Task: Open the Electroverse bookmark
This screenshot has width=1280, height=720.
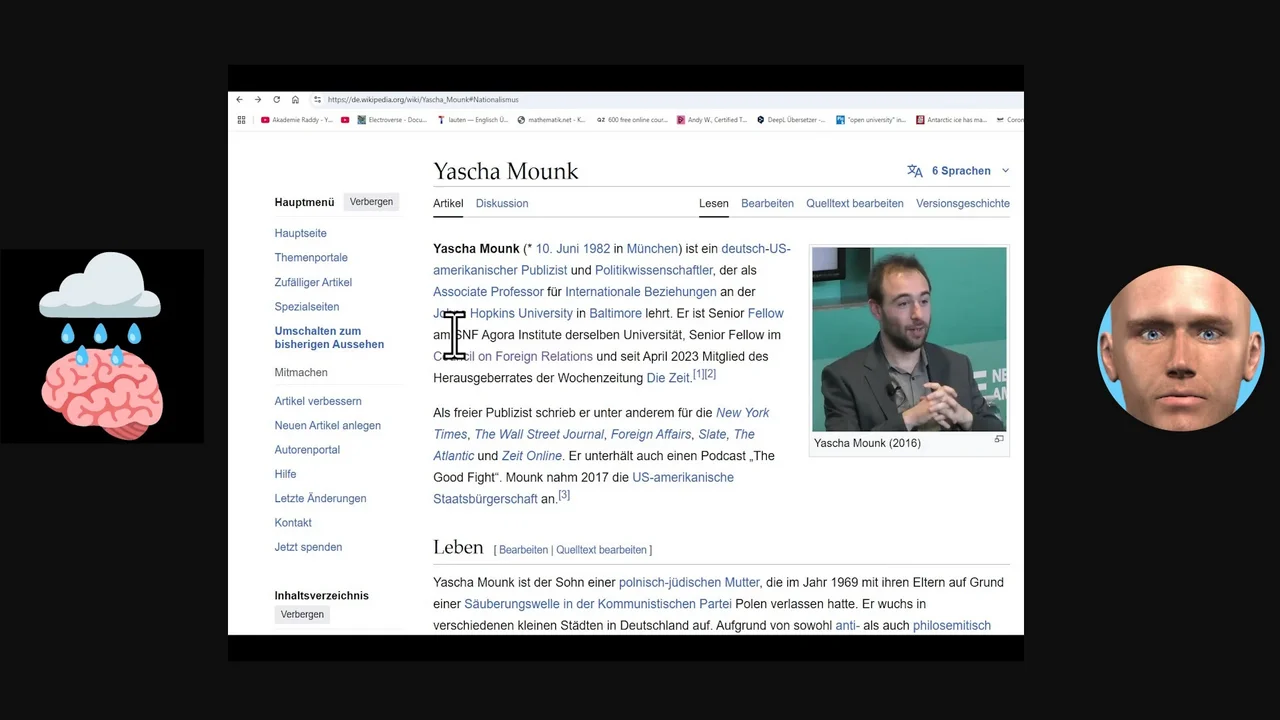Action: [392, 120]
